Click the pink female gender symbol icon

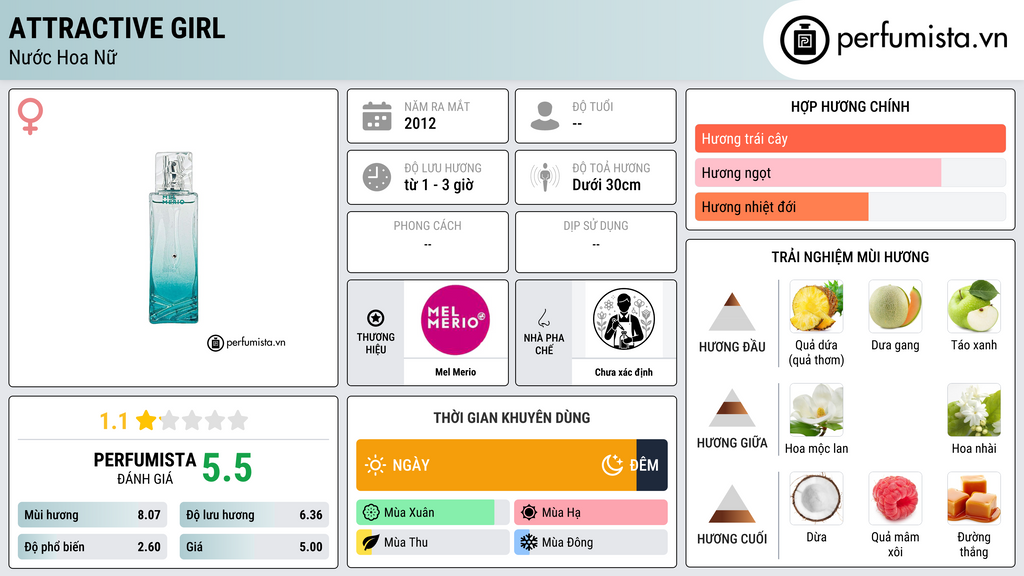click(30, 116)
